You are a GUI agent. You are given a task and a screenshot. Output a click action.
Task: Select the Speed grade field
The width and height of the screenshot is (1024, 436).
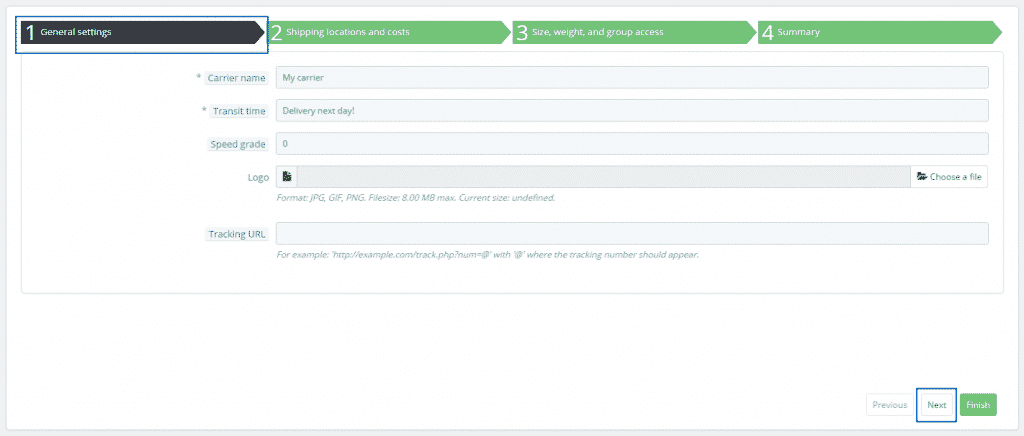pyautogui.click(x=632, y=144)
